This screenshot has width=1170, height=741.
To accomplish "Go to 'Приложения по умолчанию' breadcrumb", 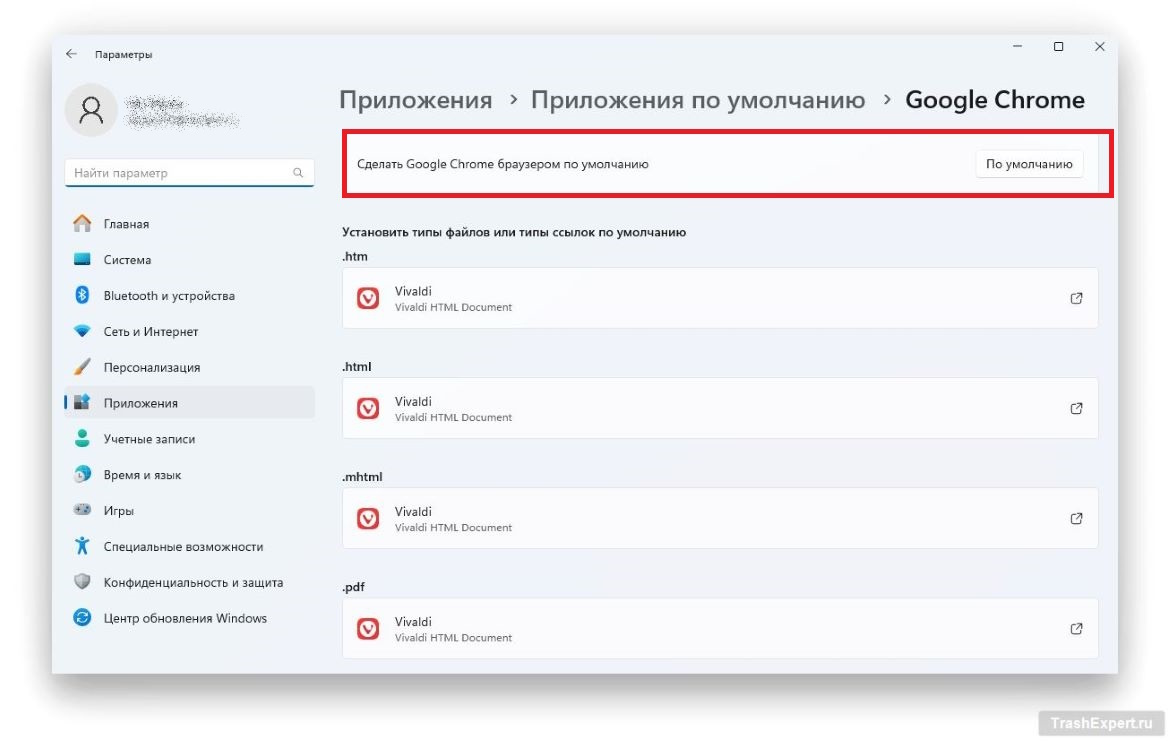I will coord(697,100).
